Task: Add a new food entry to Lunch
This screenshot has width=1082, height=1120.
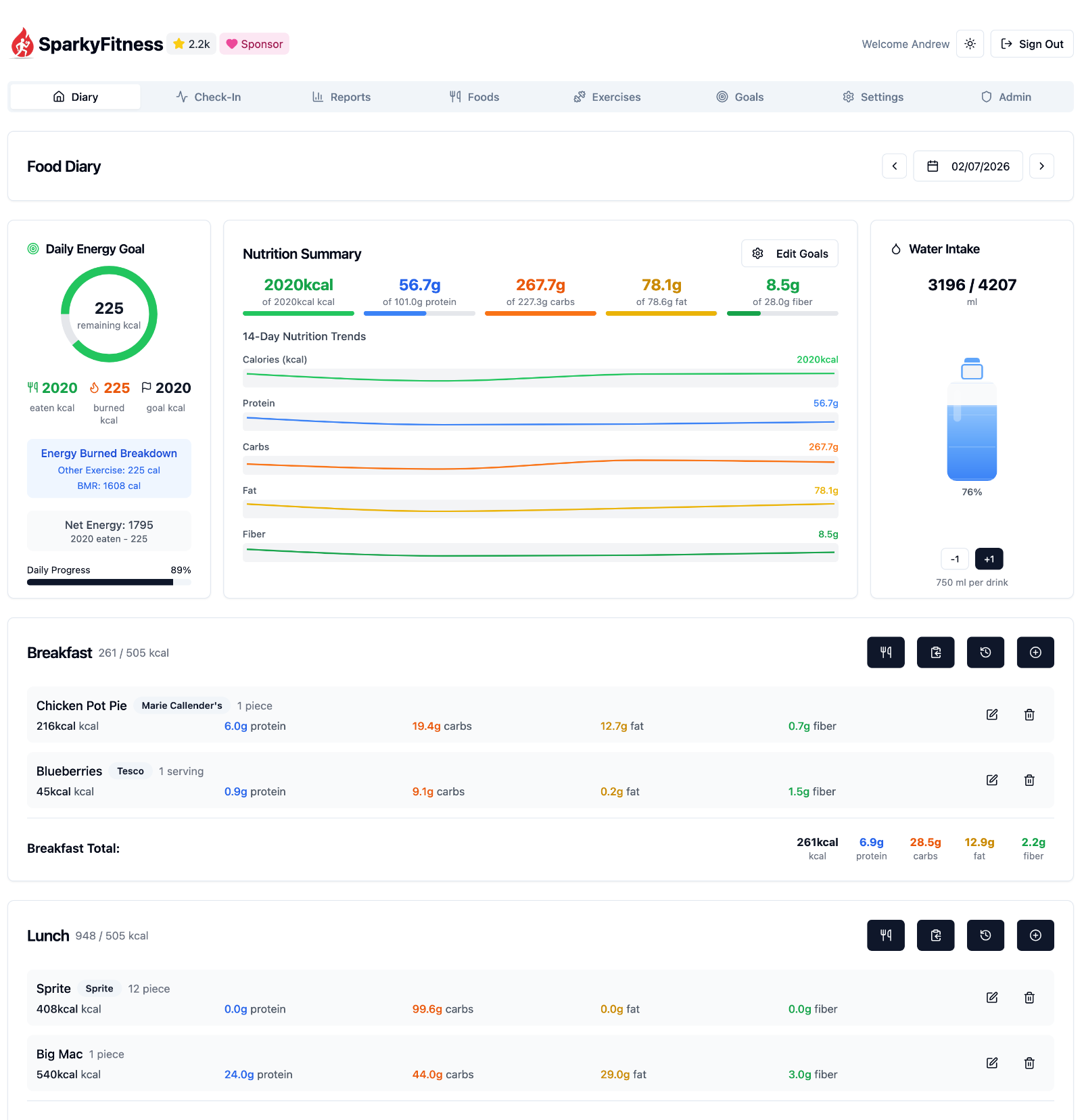Action: pos(1035,935)
